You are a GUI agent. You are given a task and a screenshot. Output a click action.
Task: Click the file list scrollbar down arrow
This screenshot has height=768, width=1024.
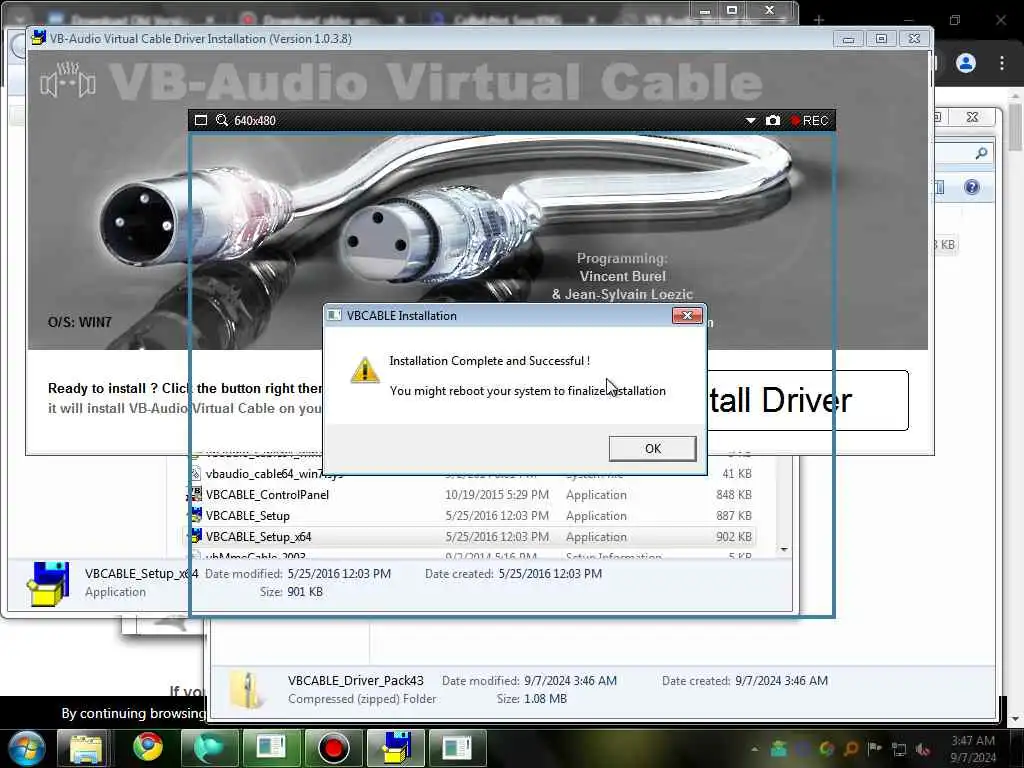coord(784,550)
